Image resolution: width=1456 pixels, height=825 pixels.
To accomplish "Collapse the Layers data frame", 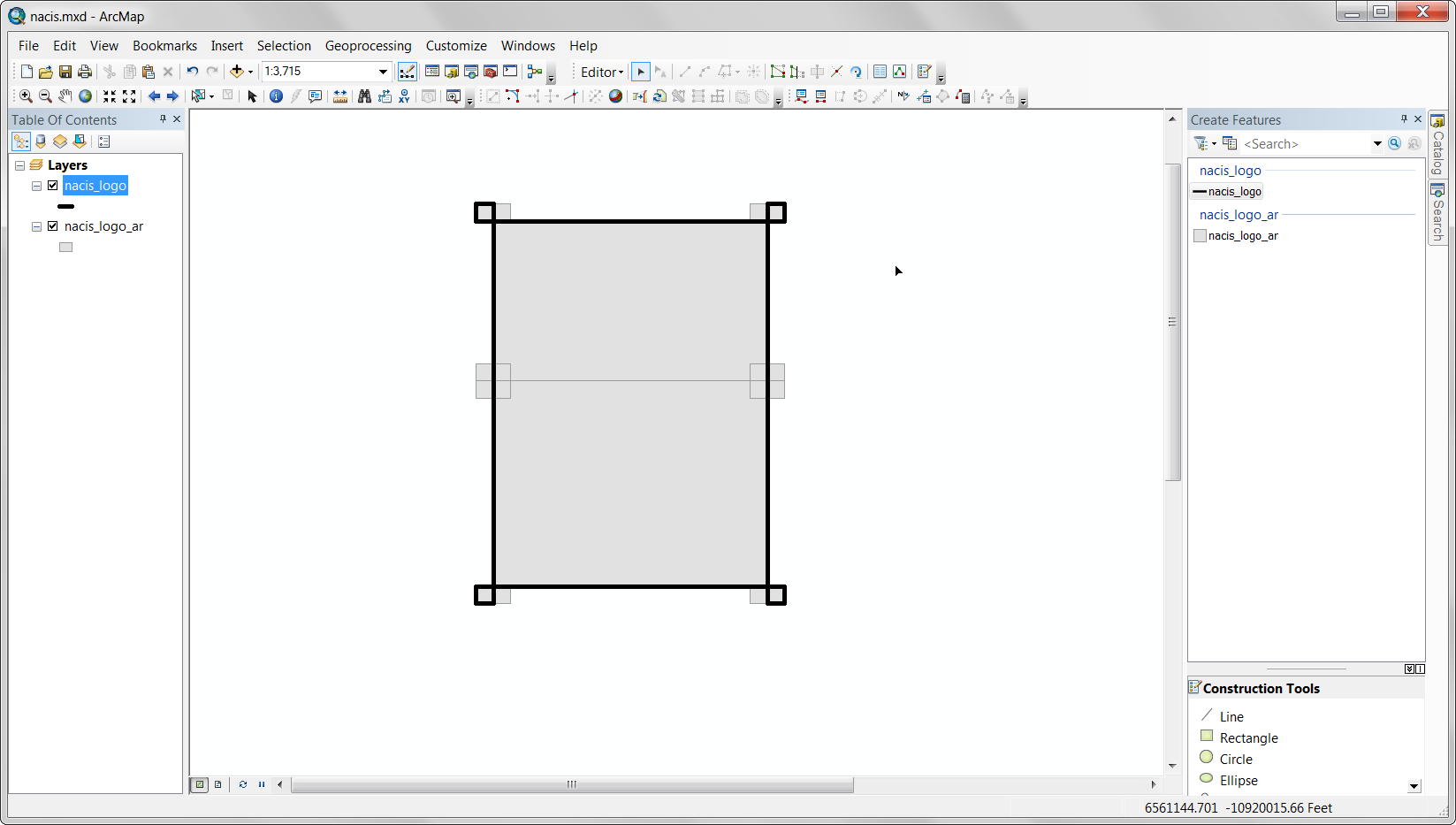I will (19, 165).
